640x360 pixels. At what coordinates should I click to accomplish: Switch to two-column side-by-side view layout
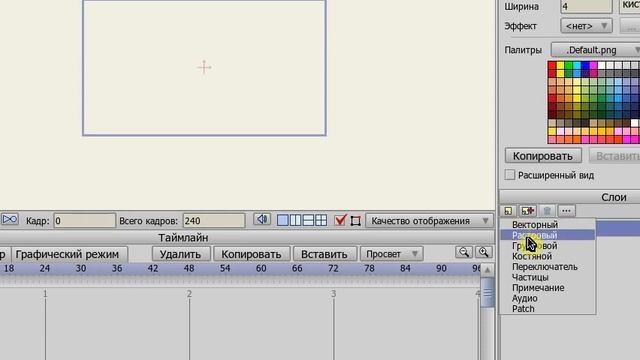tap(295, 220)
